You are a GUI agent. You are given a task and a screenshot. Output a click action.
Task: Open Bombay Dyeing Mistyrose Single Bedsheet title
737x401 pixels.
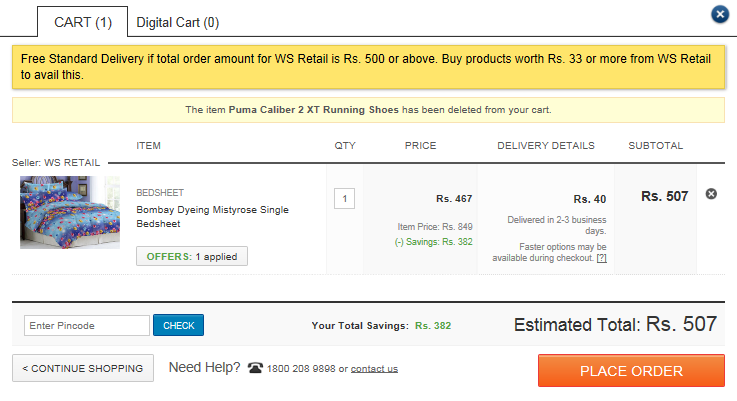(x=212, y=217)
